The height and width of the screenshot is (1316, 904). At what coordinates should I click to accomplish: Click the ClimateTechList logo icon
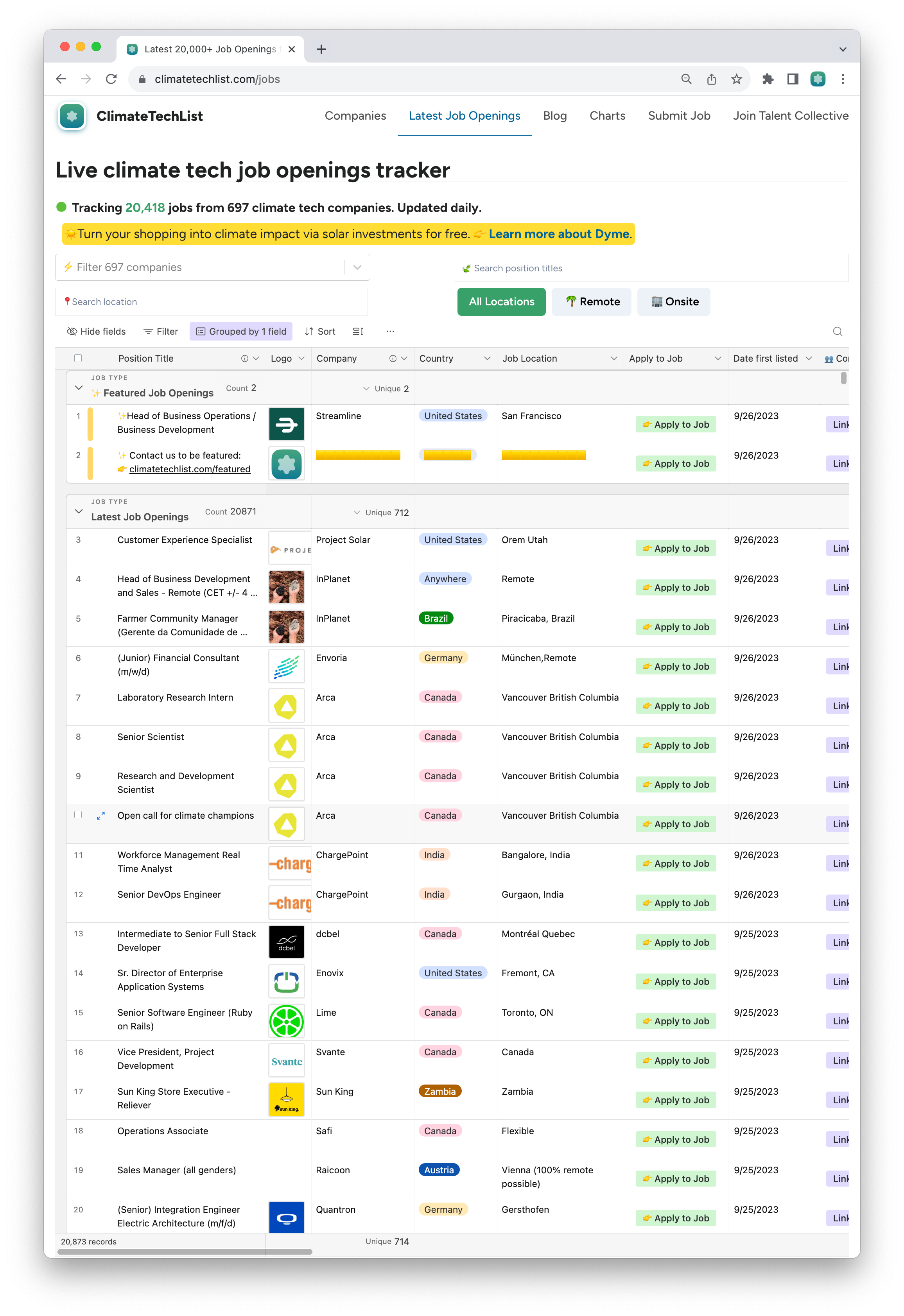pyautogui.click(x=72, y=116)
